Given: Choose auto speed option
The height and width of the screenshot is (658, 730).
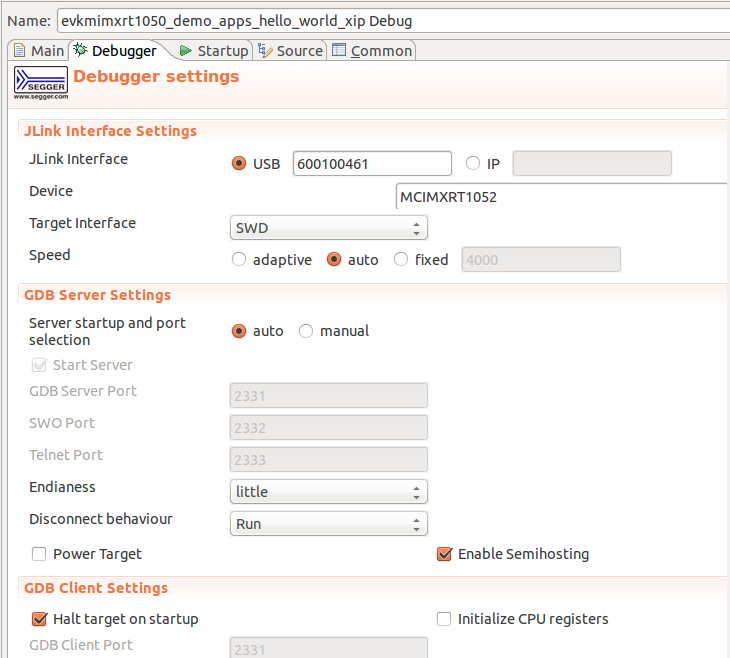Looking at the screenshot, I should [334, 259].
